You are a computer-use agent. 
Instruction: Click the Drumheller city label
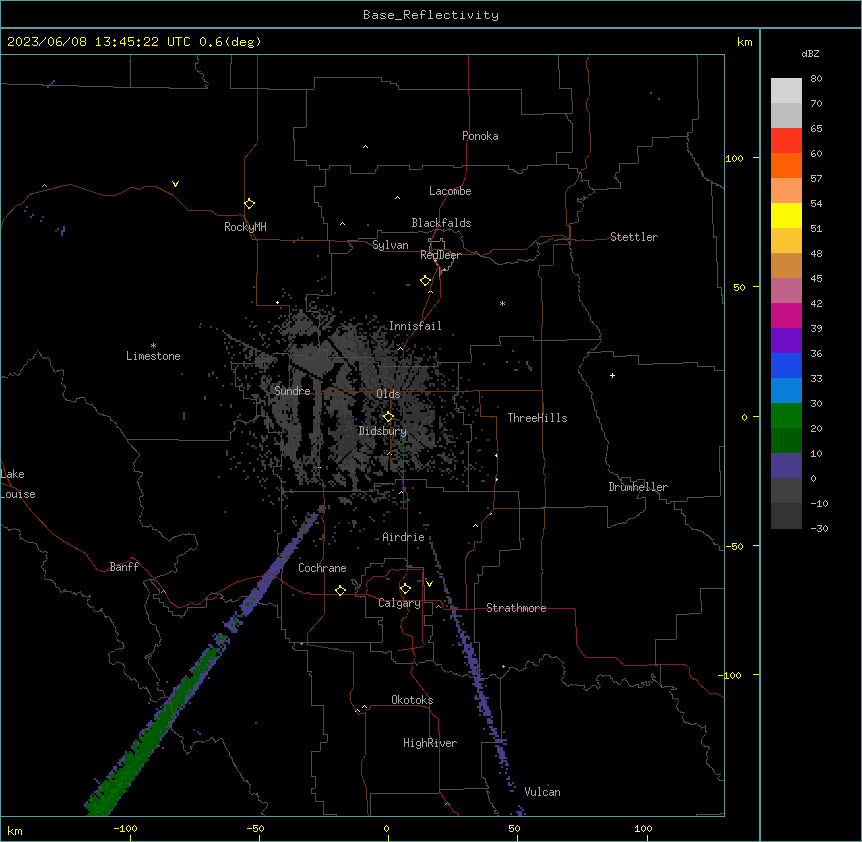point(638,487)
